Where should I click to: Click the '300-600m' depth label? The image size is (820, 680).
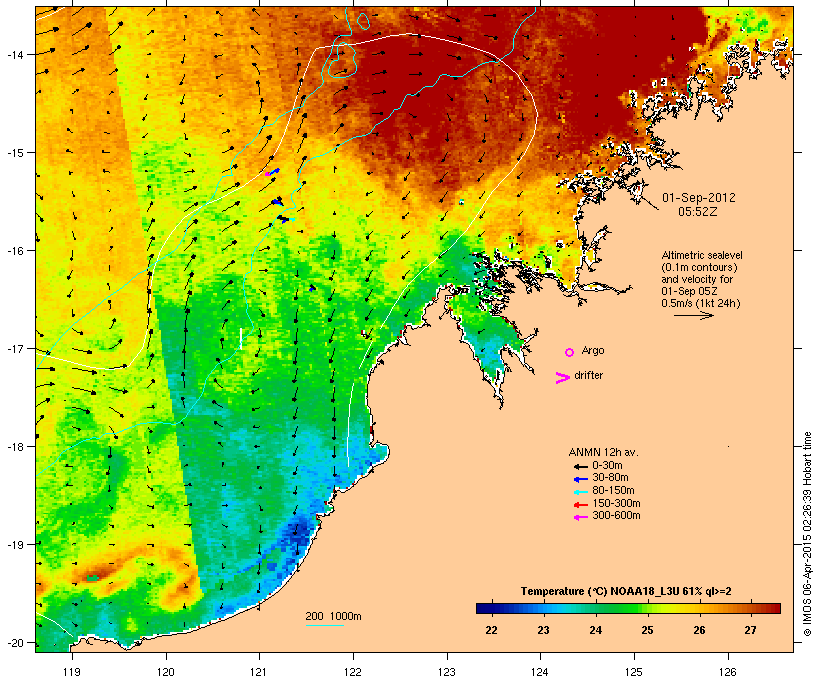616,516
